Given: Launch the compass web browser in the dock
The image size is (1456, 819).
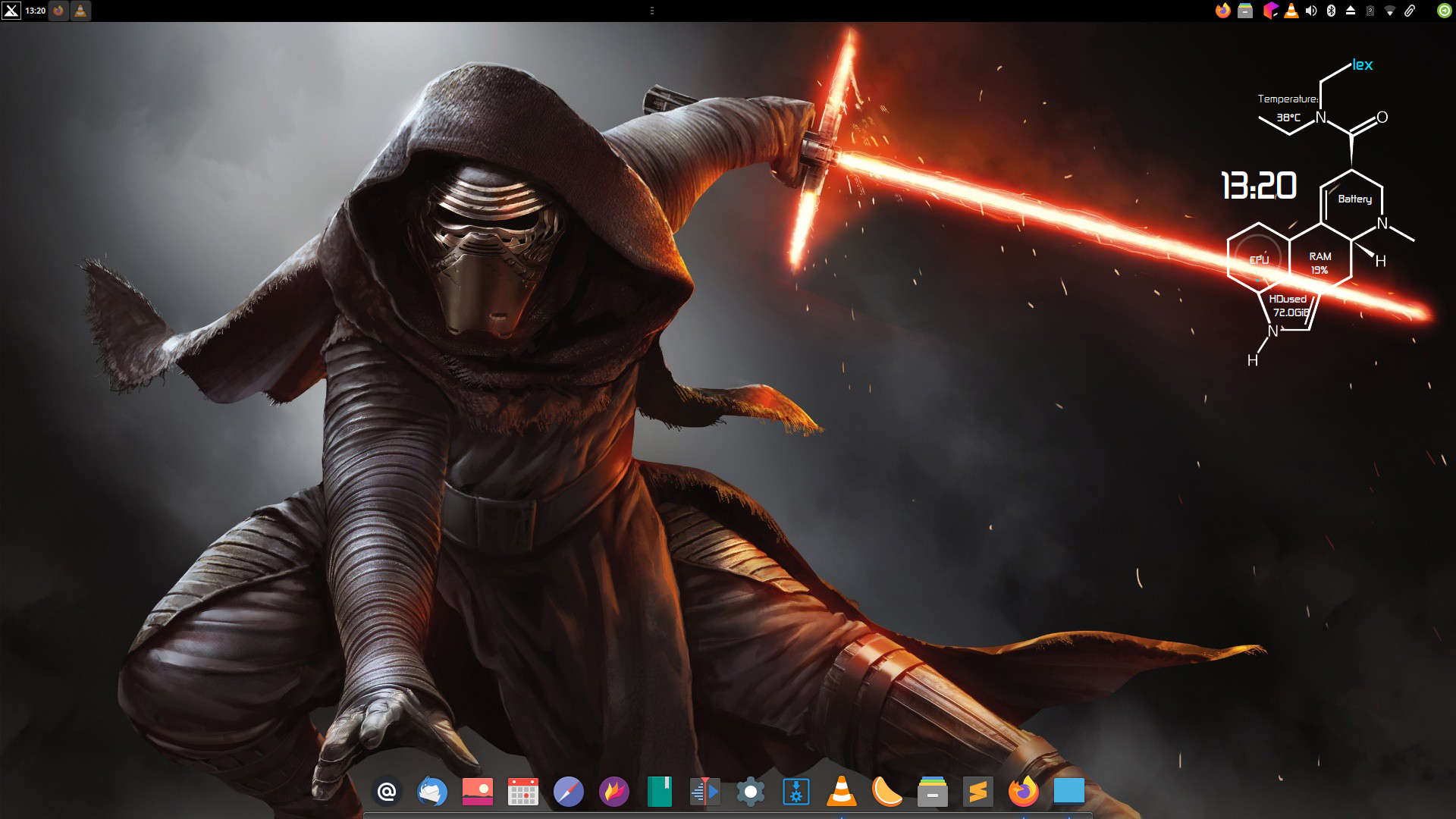Looking at the screenshot, I should tap(569, 792).
